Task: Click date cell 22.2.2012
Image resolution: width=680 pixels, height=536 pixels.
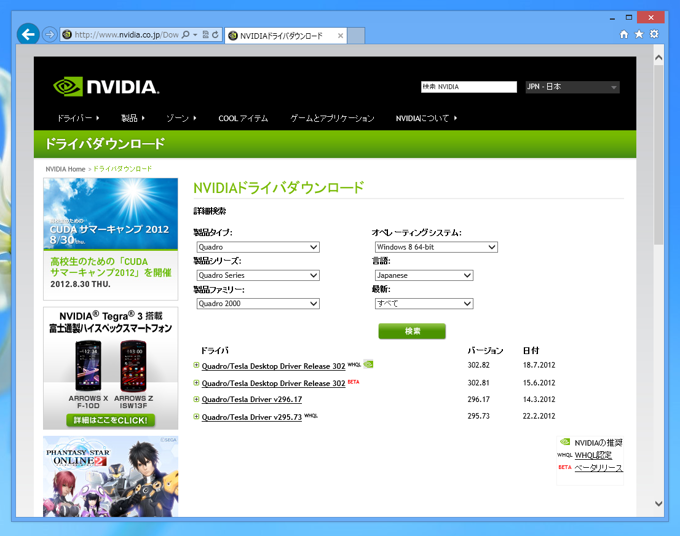Action: click(539, 416)
